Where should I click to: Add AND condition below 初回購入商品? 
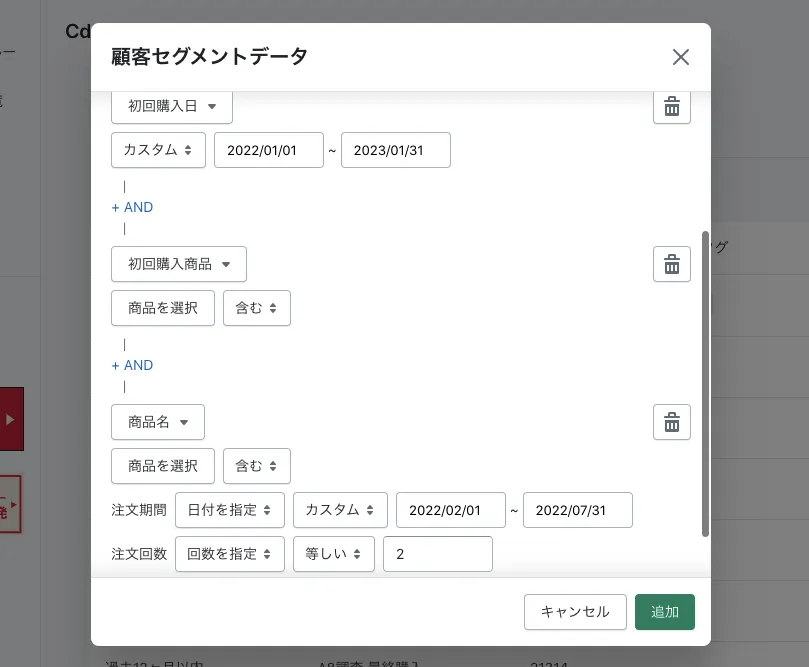(132, 365)
